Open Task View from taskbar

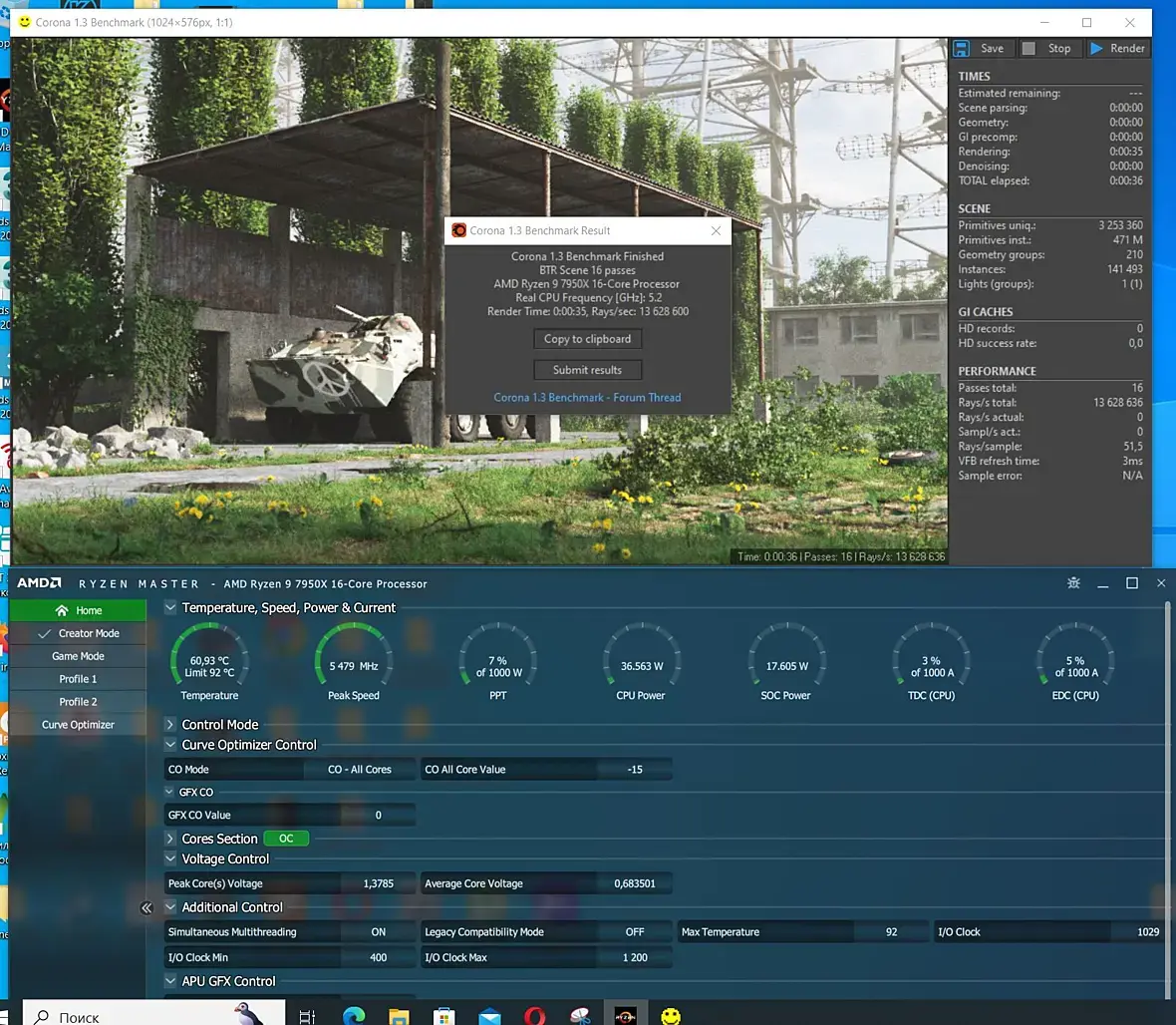pyautogui.click(x=307, y=1017)
